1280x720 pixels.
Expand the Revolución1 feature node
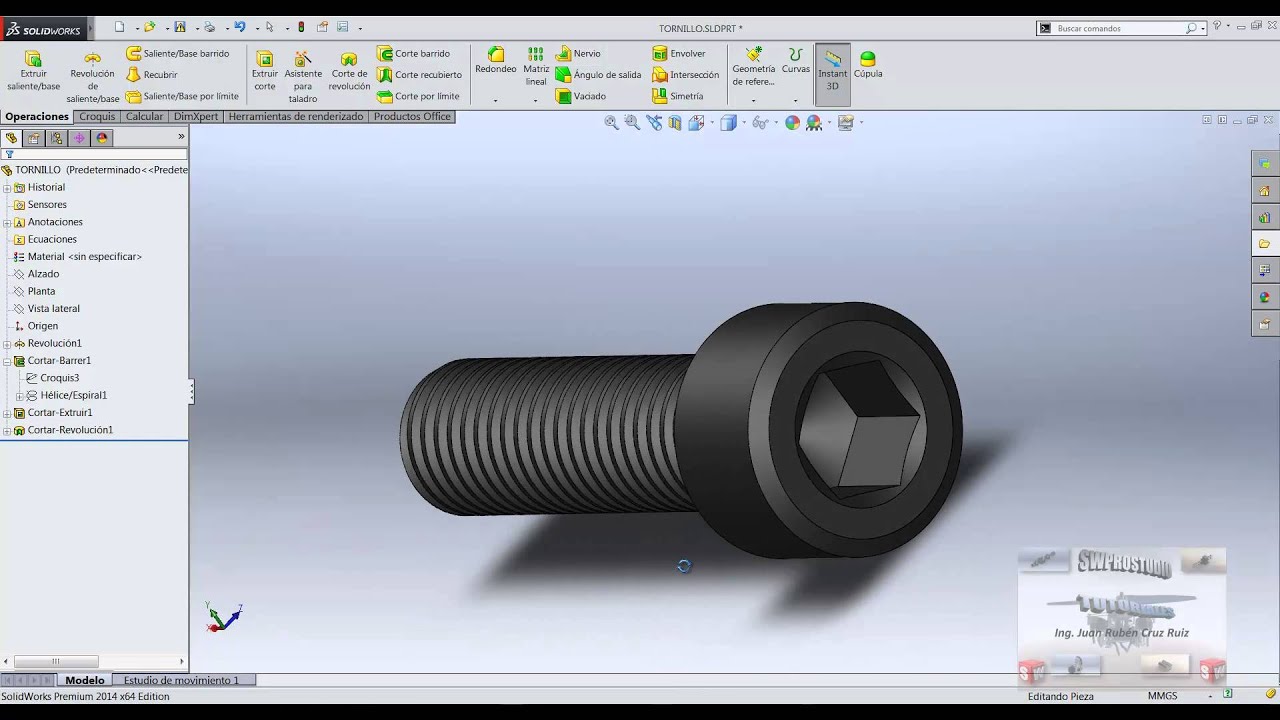[x=7, y=344]
